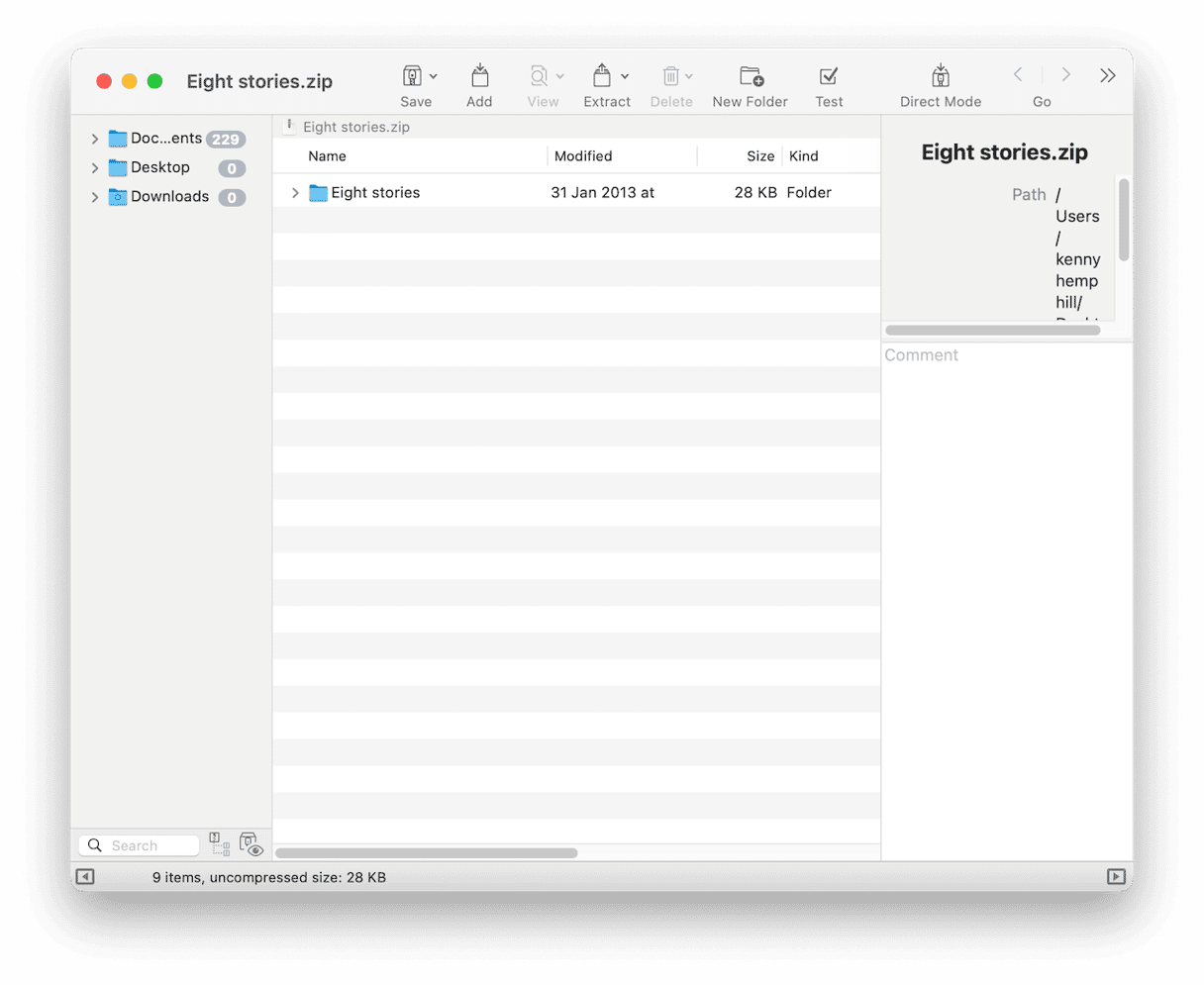Viewport: 1204px width, 985px height.
Task: Click the Comment text area
Action: click(x=1007, y=602)
